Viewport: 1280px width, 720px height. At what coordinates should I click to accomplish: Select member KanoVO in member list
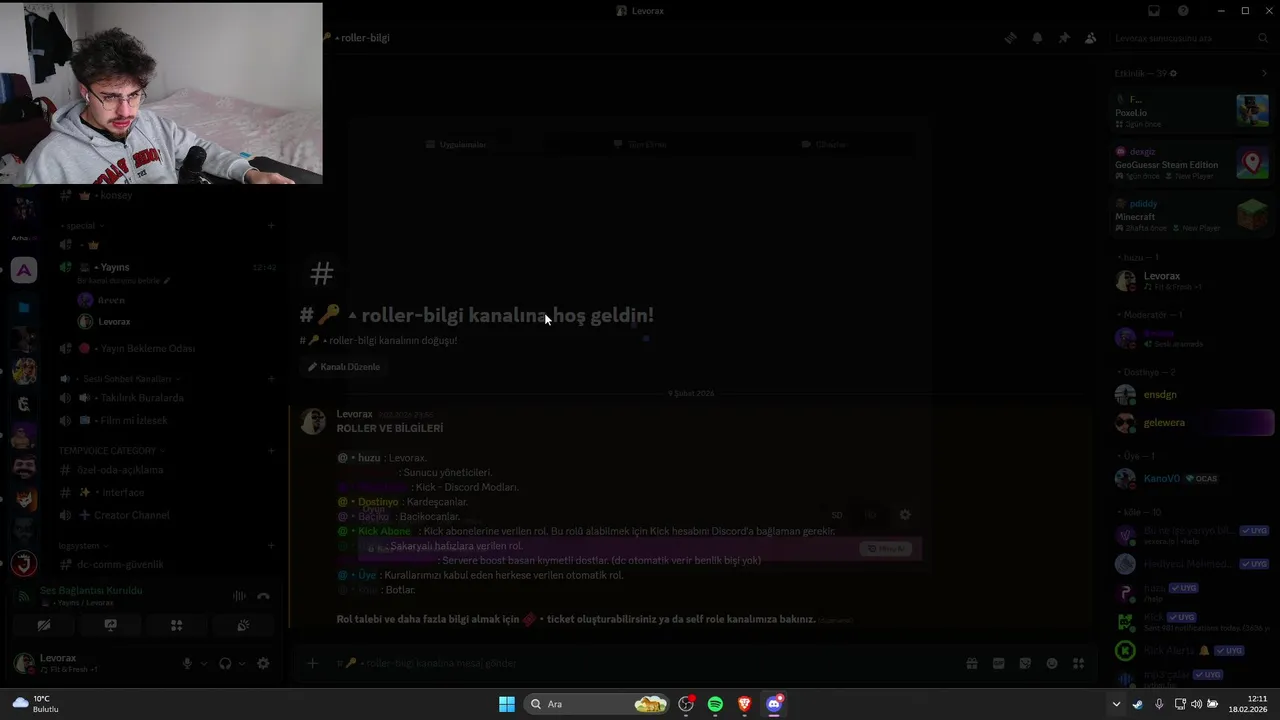1192,479
